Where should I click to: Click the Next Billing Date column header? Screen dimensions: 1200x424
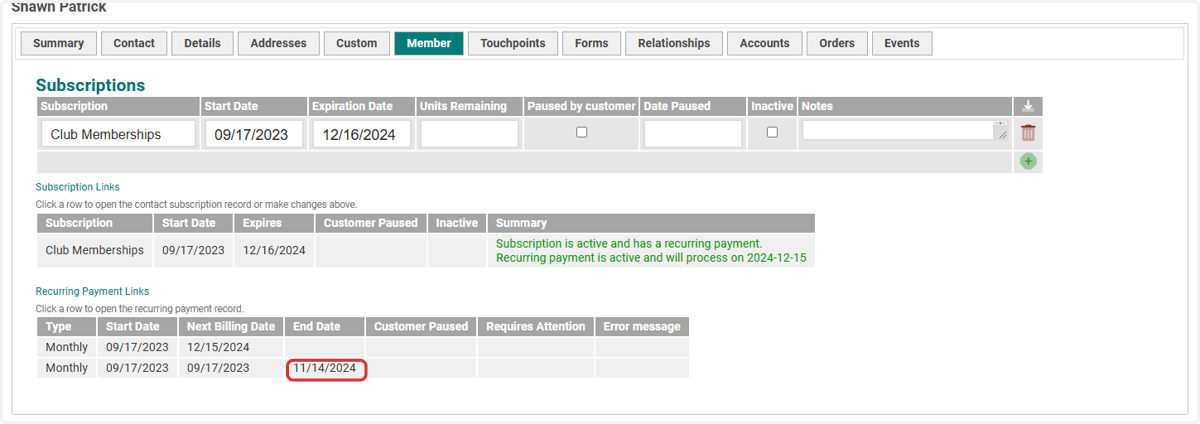click(x=231, y=327)
